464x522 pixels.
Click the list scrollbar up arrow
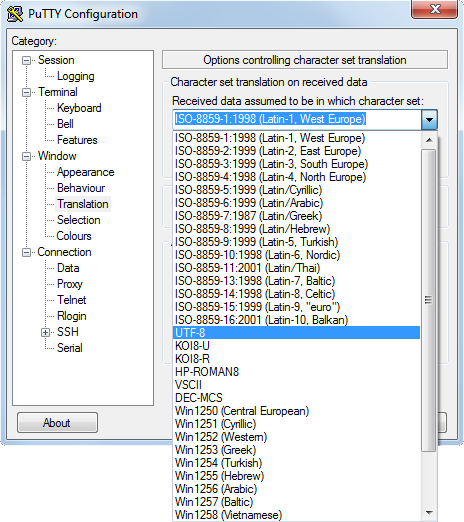tap(429, 140)
